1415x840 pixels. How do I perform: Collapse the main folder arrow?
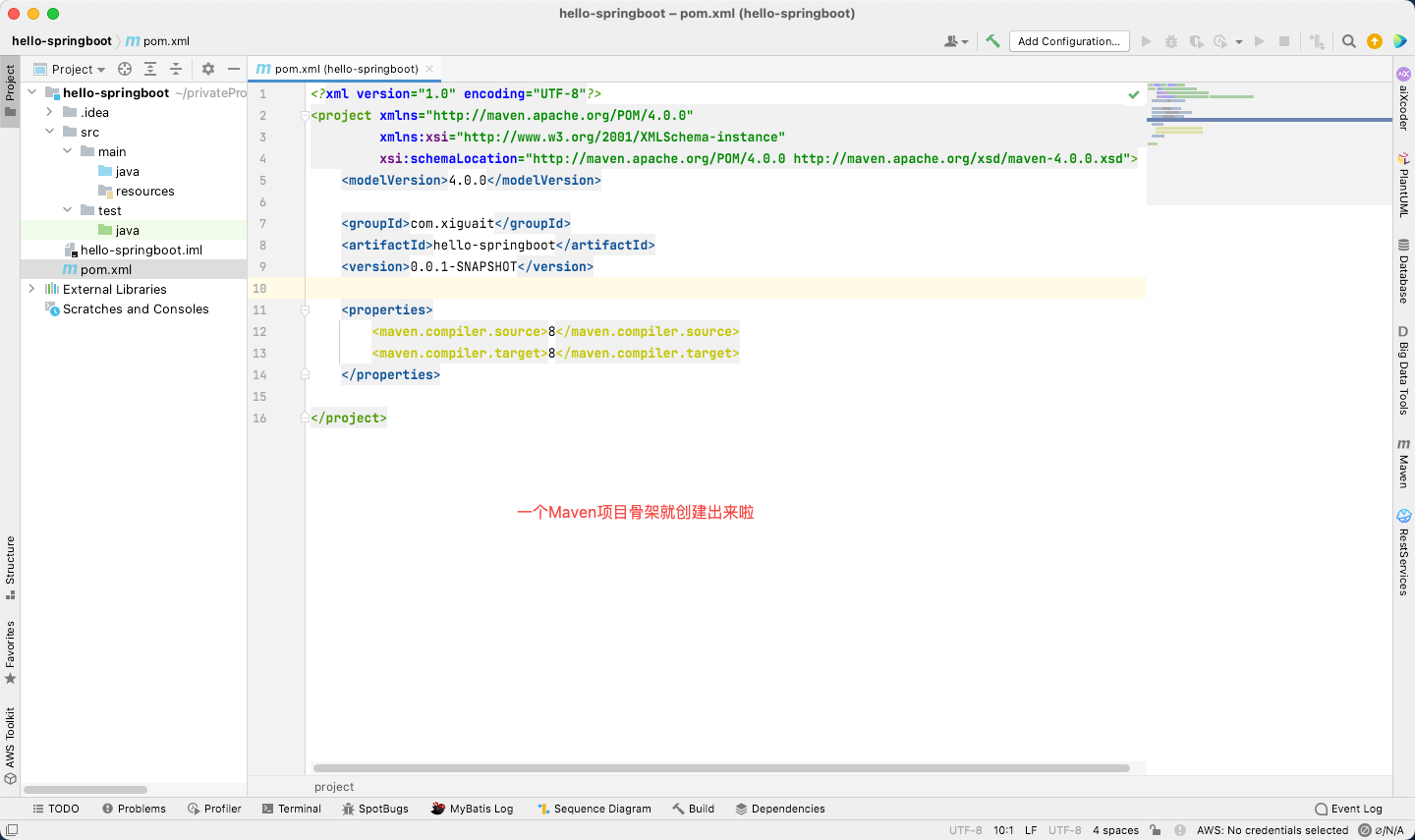(67, 151)
